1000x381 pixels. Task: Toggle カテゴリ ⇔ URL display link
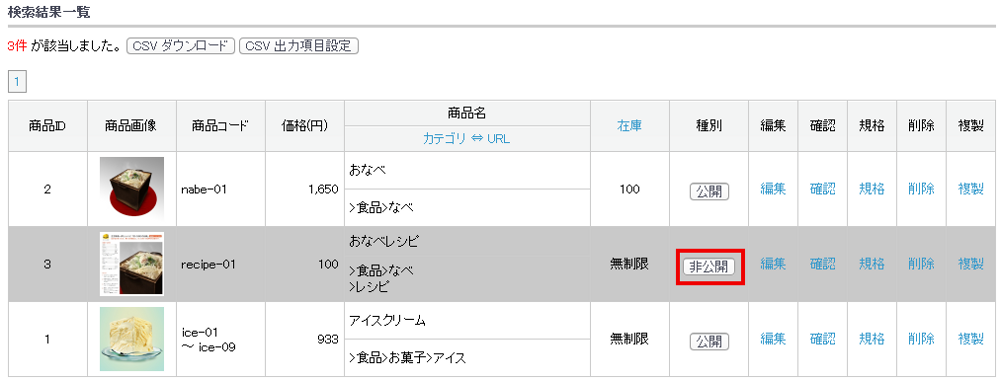click(x=466, y=138)
